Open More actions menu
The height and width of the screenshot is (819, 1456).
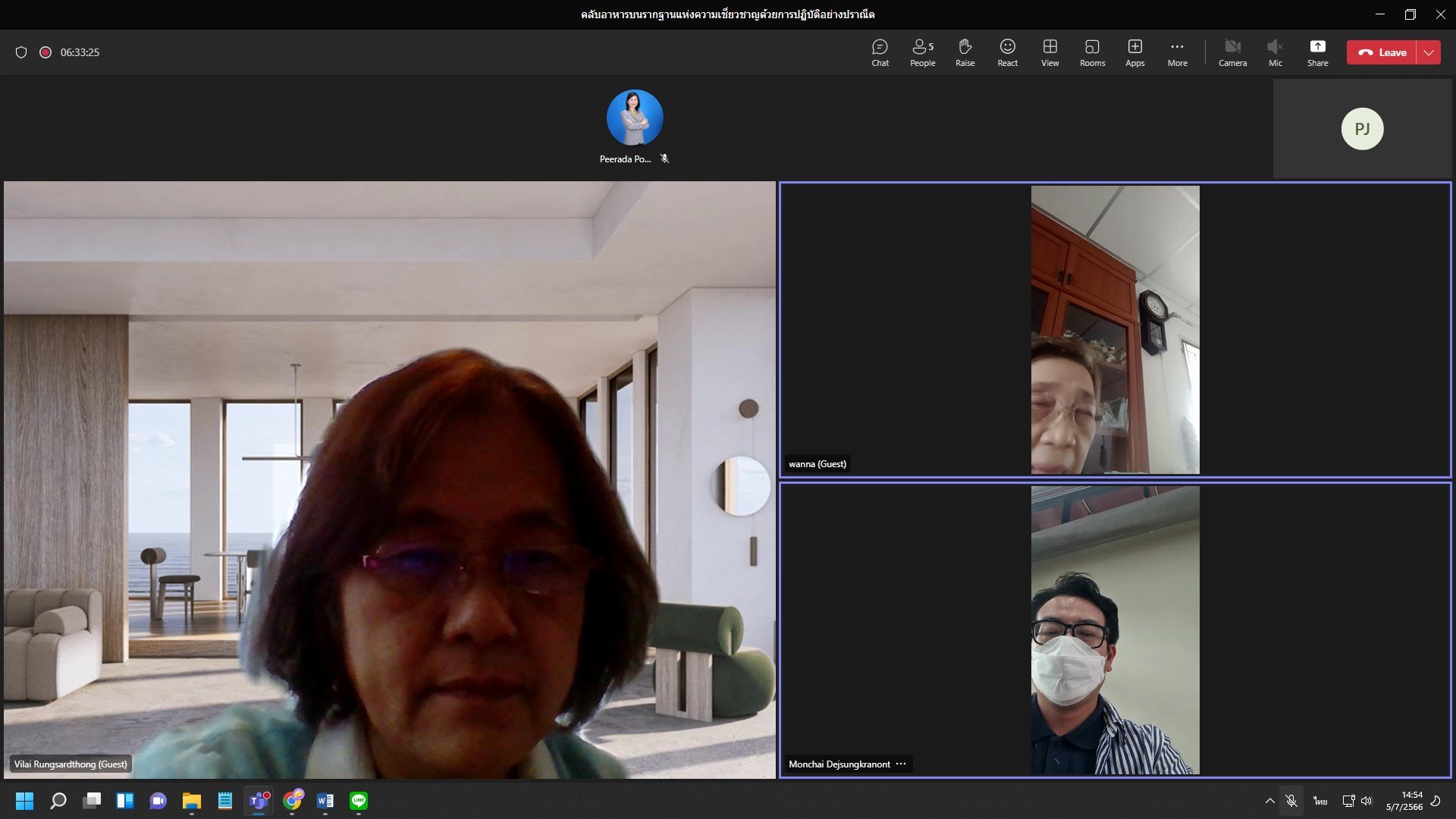coord(1177,52)
